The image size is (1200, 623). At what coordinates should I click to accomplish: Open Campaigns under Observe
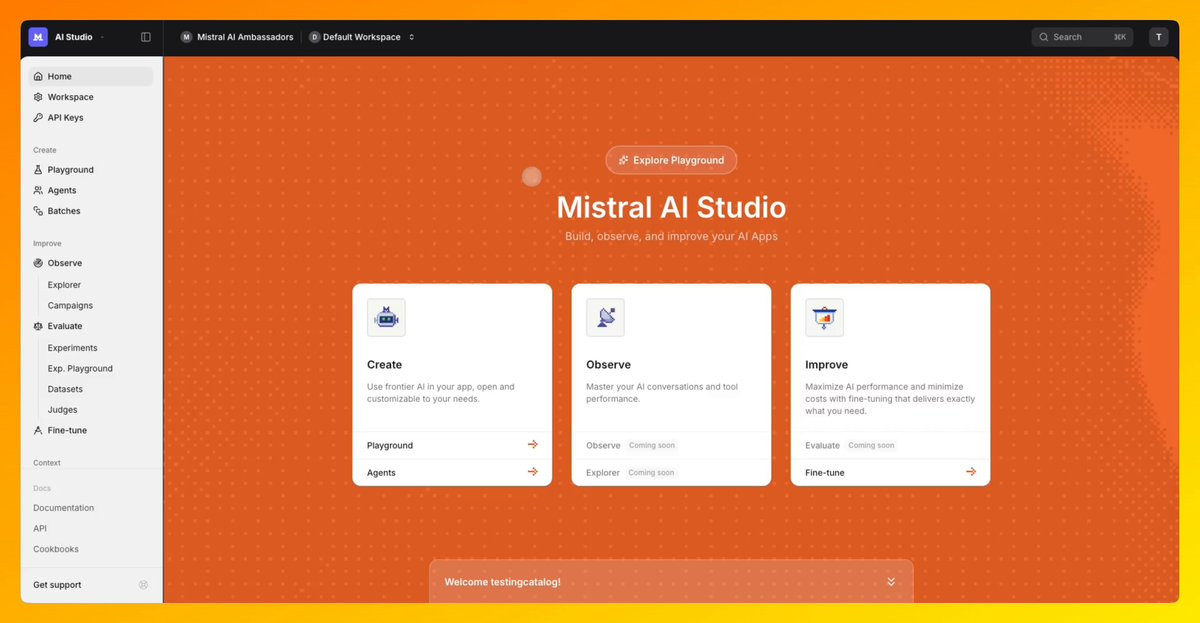coord(70,305)
